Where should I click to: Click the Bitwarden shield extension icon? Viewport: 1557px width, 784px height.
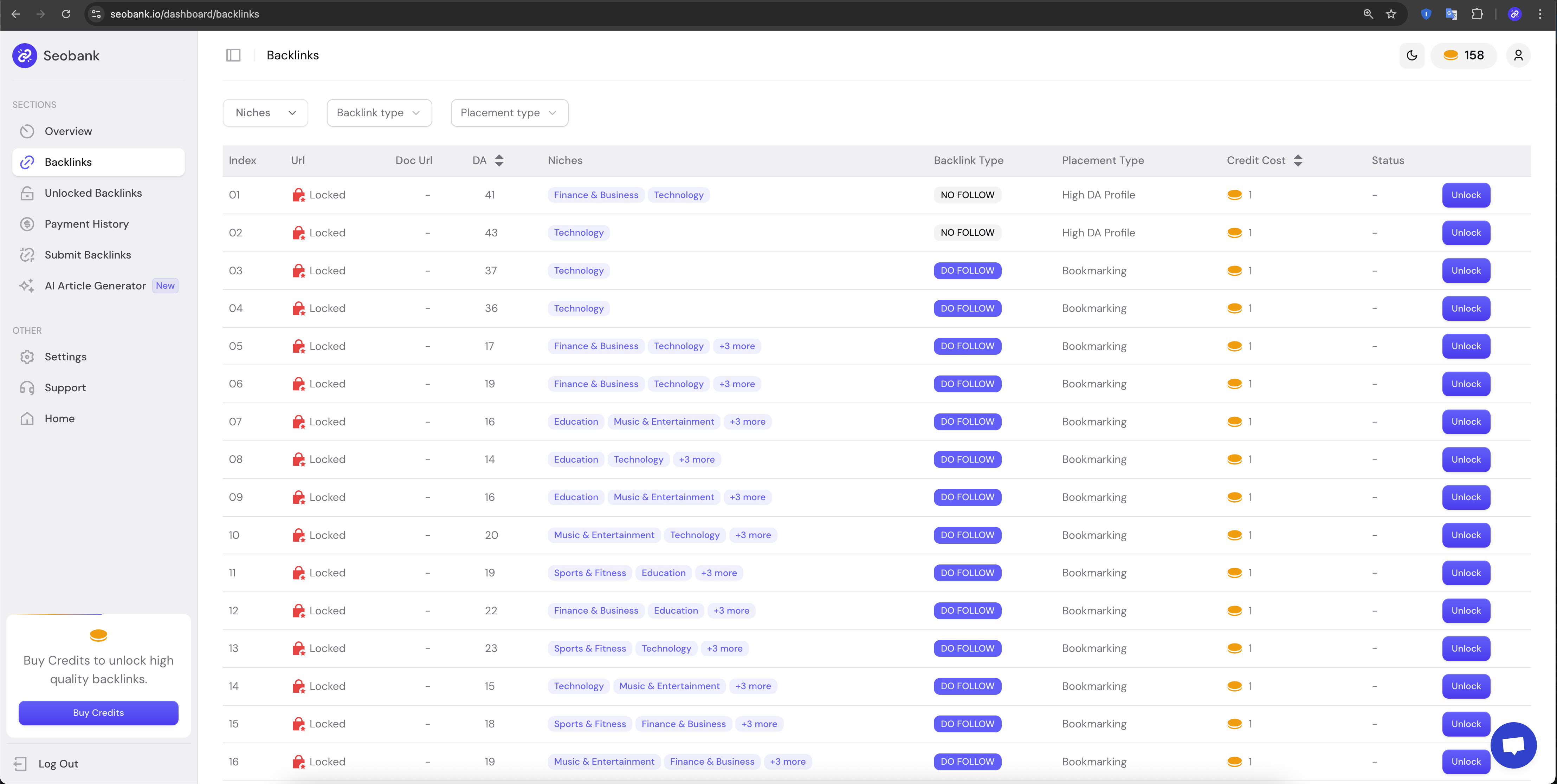(x=1426, y=14)
